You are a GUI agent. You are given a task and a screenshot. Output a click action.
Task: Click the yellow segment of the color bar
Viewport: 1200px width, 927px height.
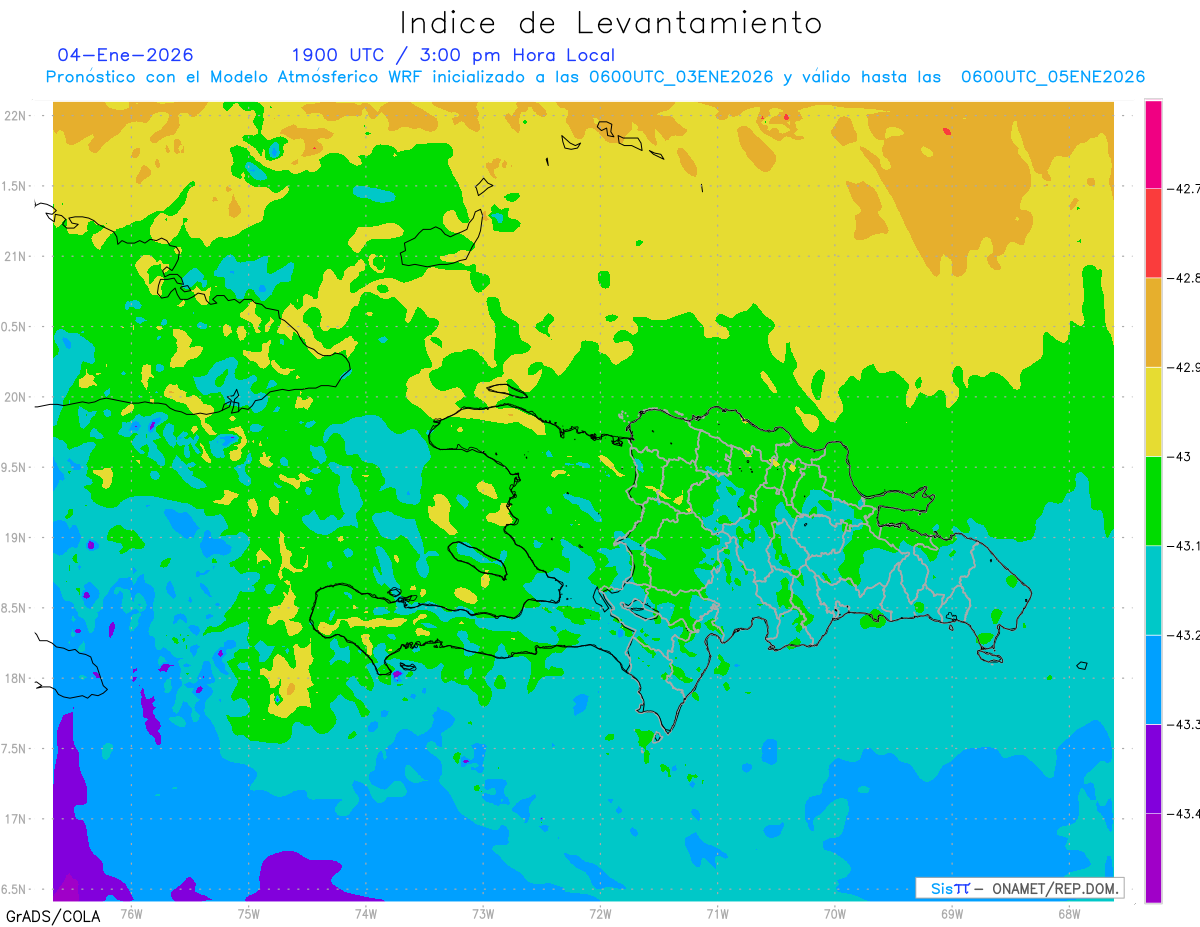tap(1153, 411)
